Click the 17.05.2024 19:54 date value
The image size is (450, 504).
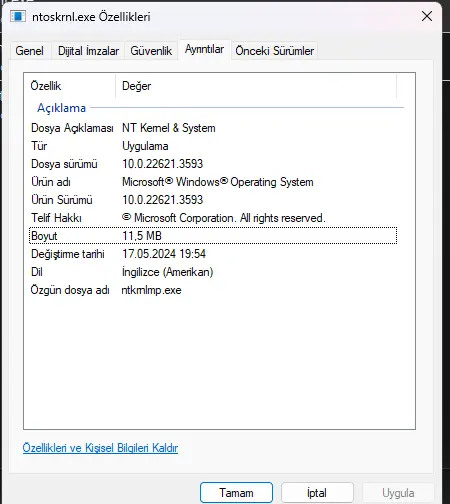click(164, 254)
